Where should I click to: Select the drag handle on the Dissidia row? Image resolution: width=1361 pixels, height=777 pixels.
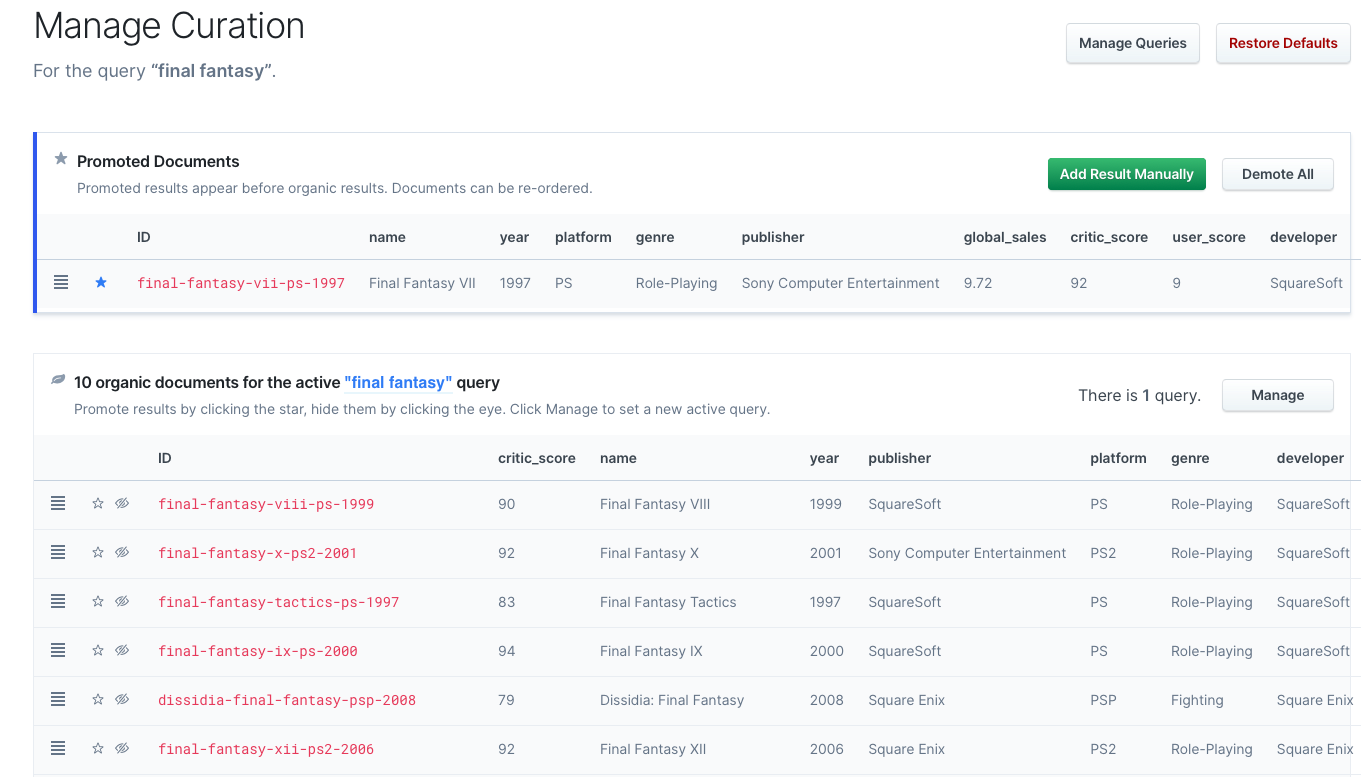(57, 699)
